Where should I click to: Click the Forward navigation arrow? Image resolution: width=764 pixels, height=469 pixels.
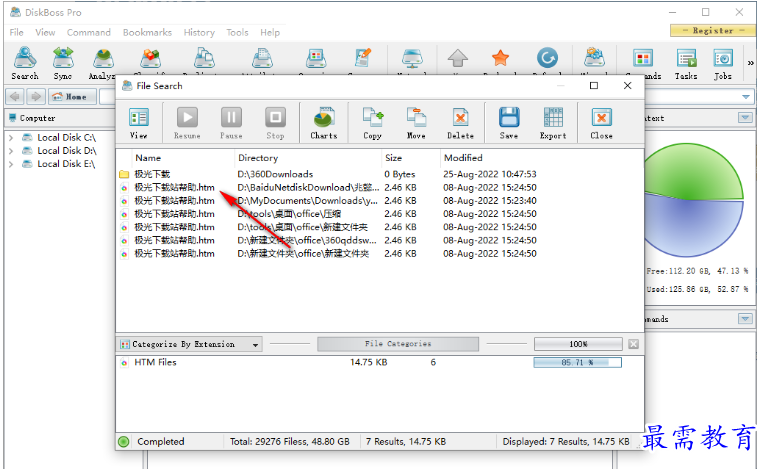[36, 97]
